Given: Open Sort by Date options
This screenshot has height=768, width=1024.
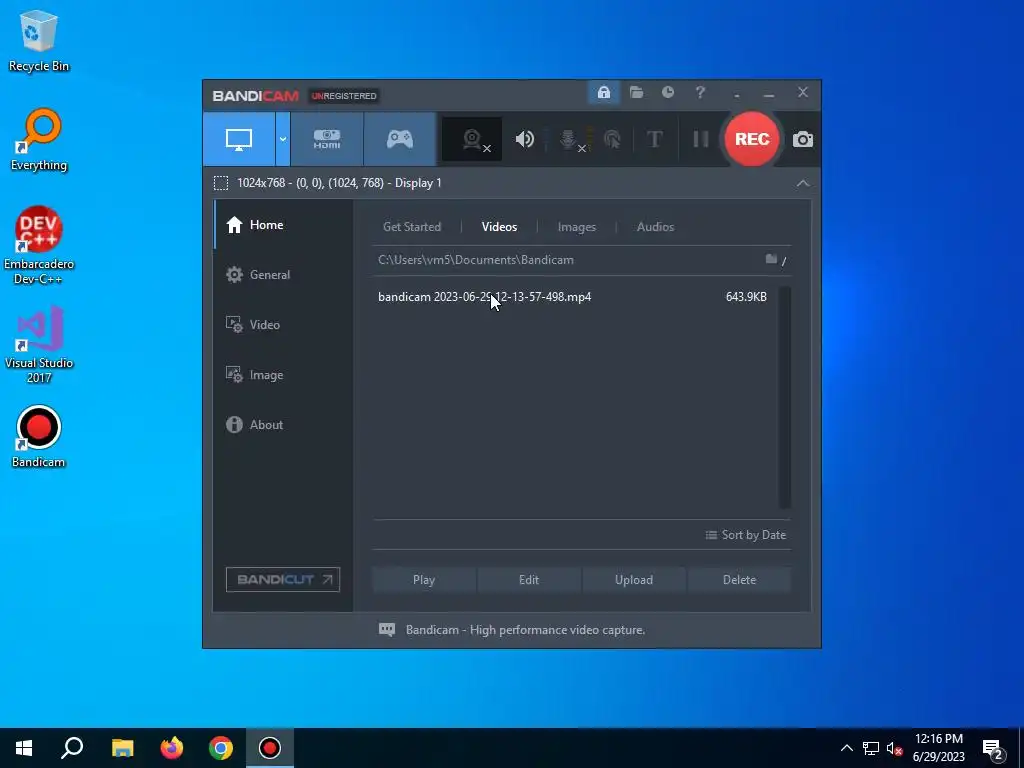Looking at the screenshot, I should 745,535.
